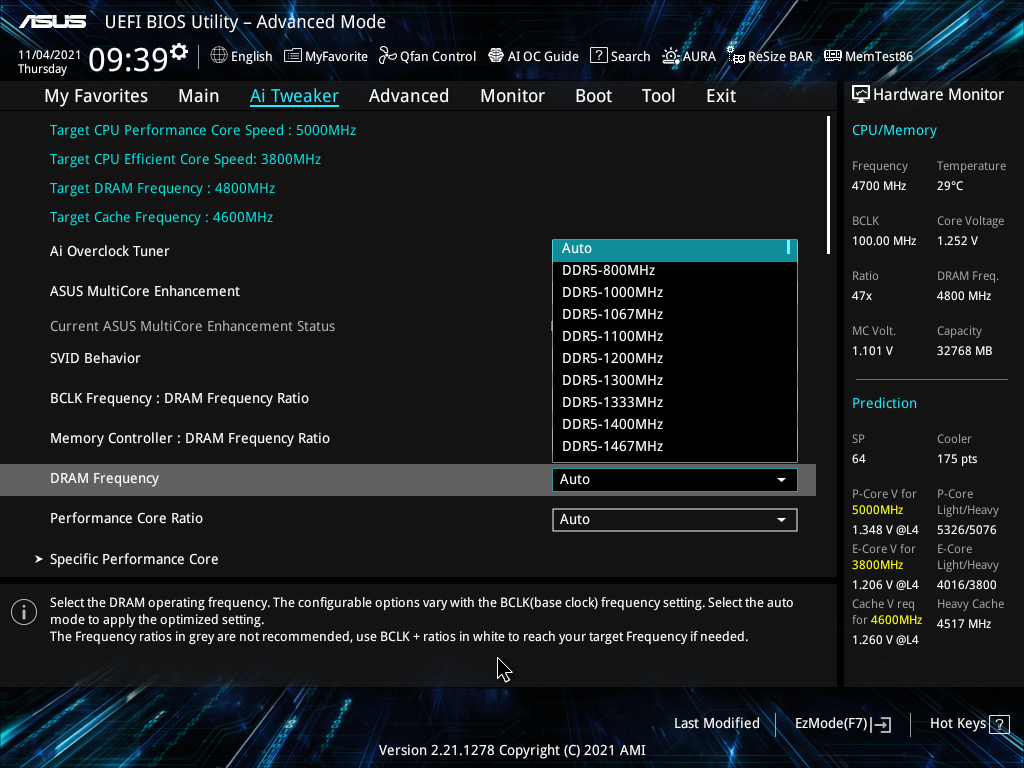
Task: Open the clock settings gear icon
Action: point(179,52)
